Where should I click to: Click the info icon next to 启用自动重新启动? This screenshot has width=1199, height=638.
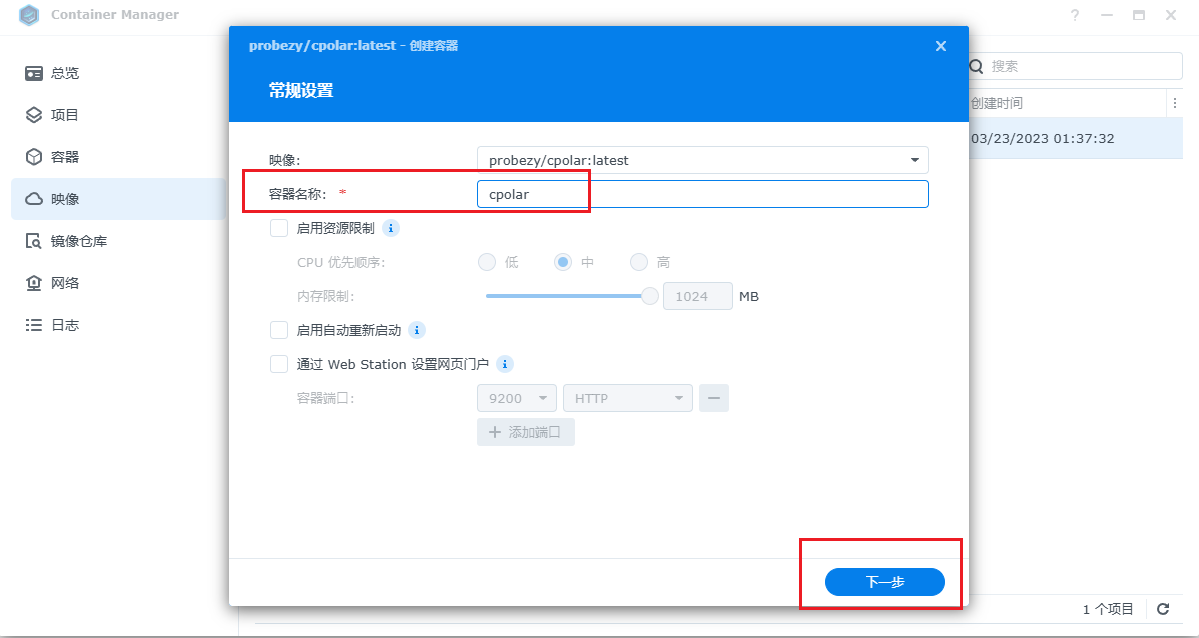[x=417, y=330]
